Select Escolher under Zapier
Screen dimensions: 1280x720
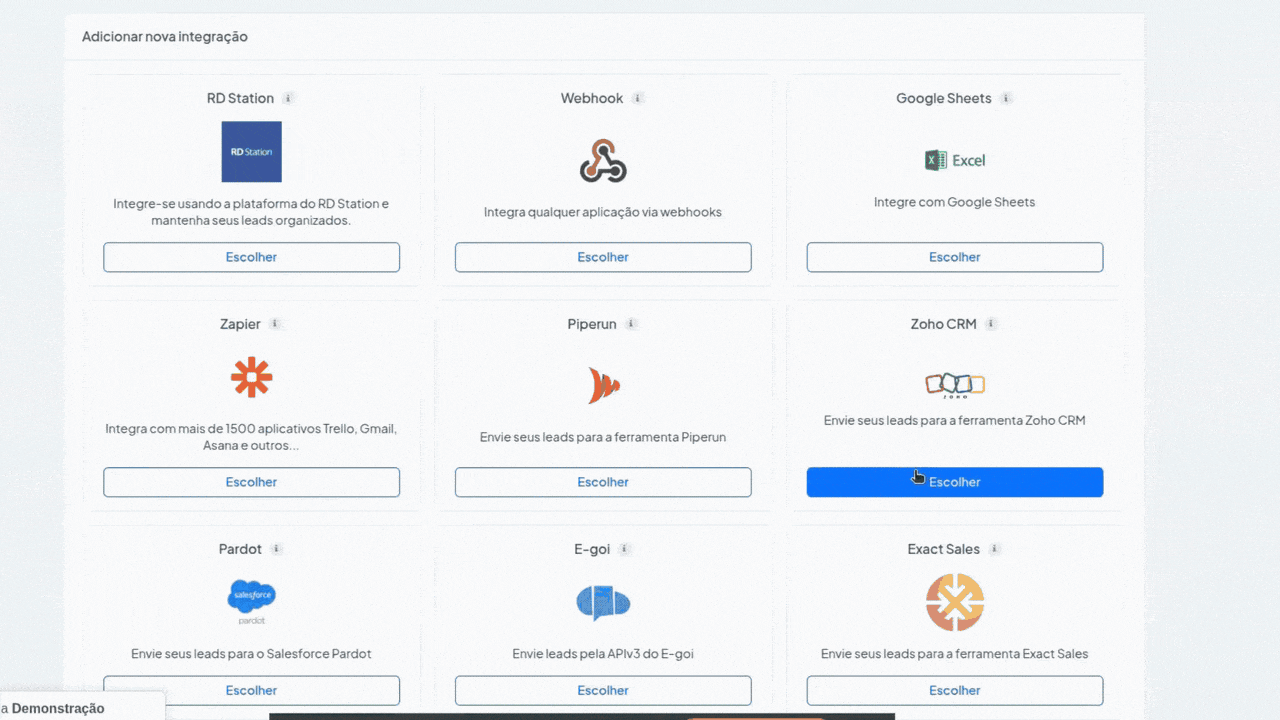pyautogui.click(x=251, y=482)
